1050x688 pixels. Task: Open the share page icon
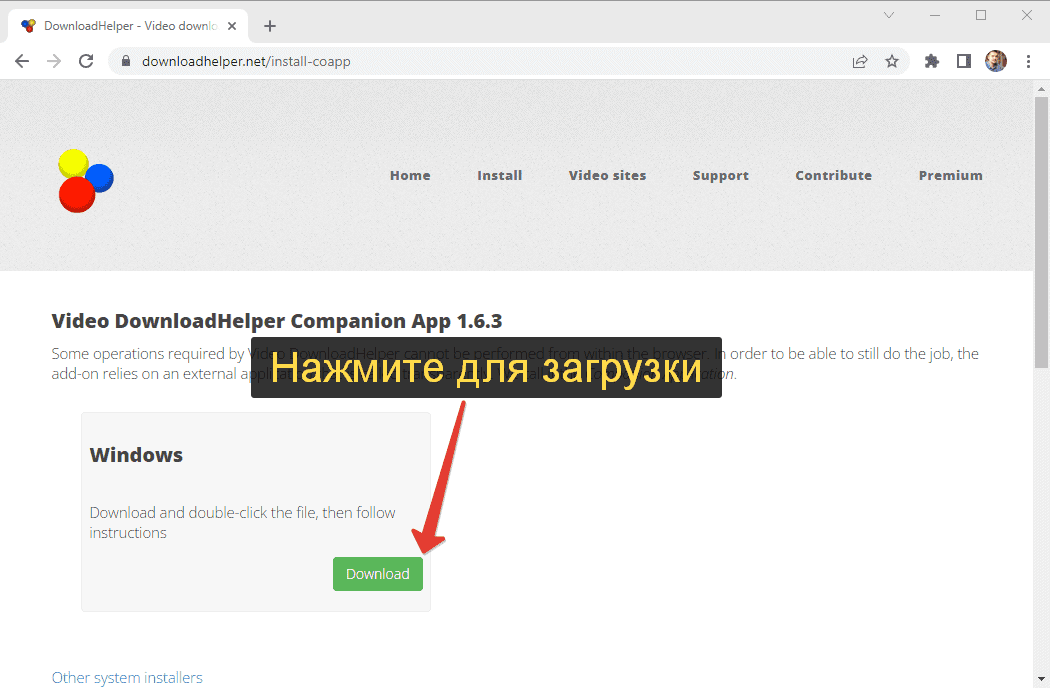(x=860, y=61)
